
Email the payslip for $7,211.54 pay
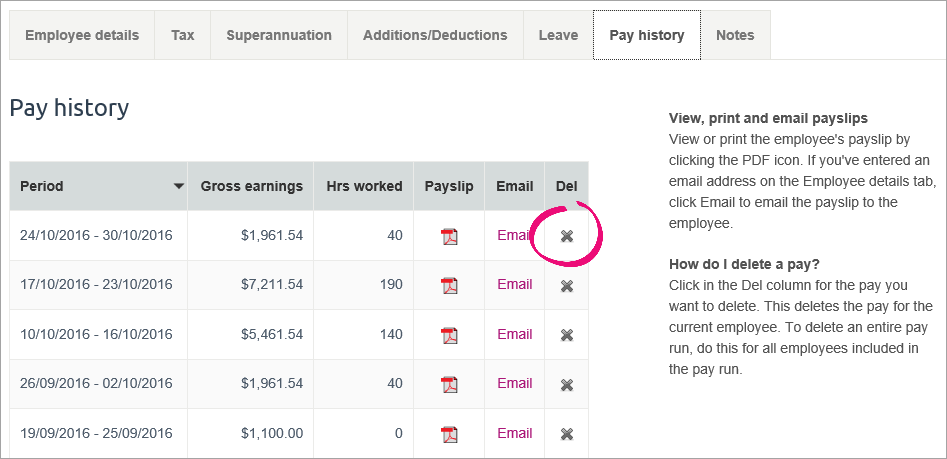[x=514, y=284]
